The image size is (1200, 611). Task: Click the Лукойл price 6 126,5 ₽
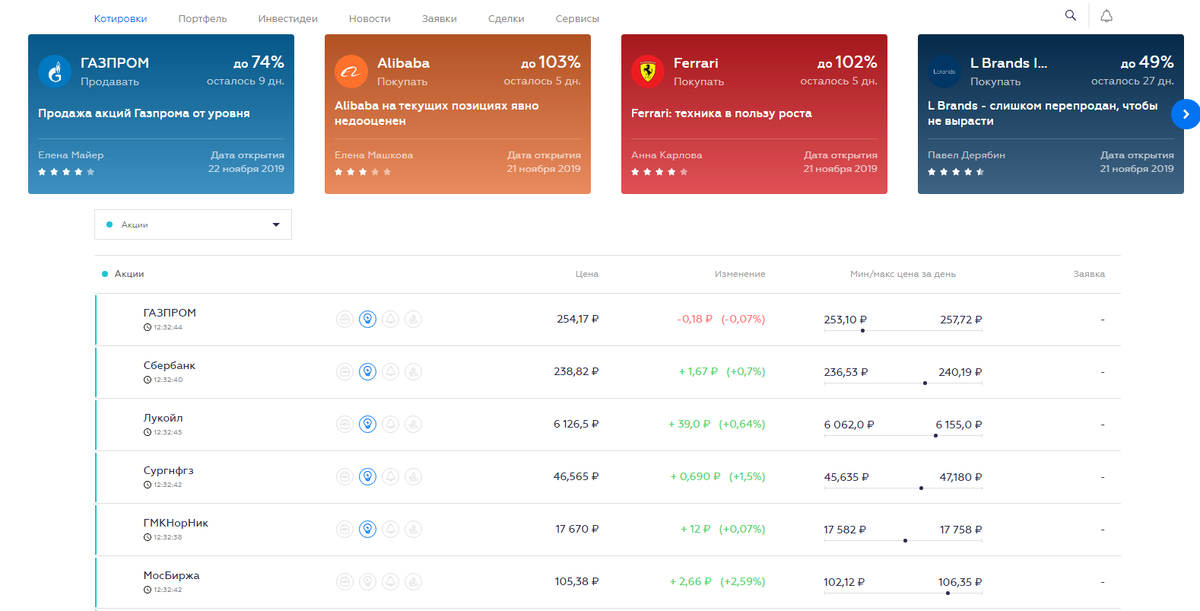coord(576,424)
